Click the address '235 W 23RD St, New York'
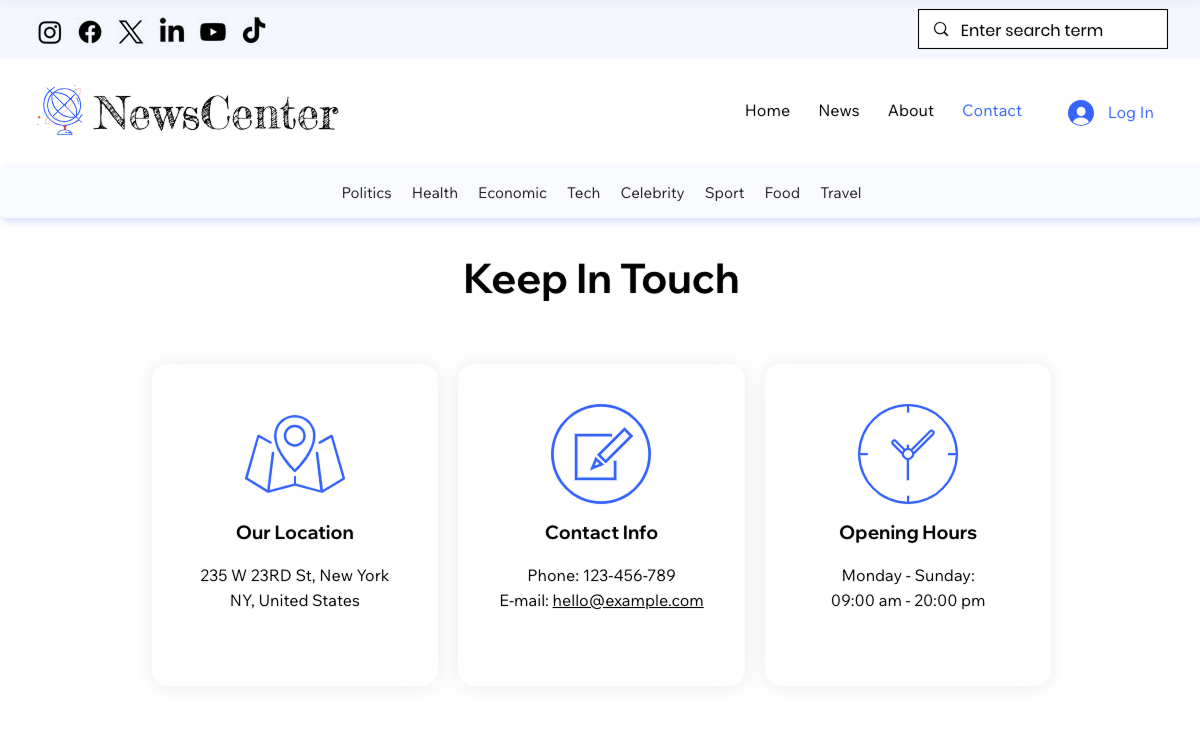Screen dimensions: 1200x748 (295, 576)
